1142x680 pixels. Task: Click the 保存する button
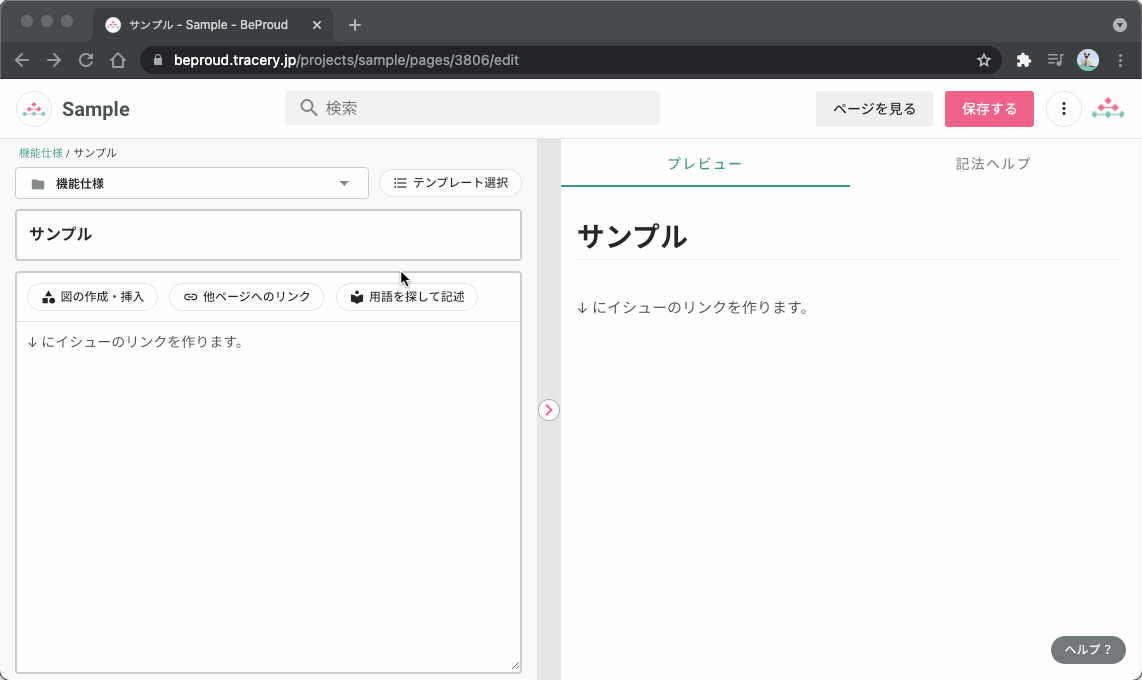pyautogui.click(x=989, y=108)
